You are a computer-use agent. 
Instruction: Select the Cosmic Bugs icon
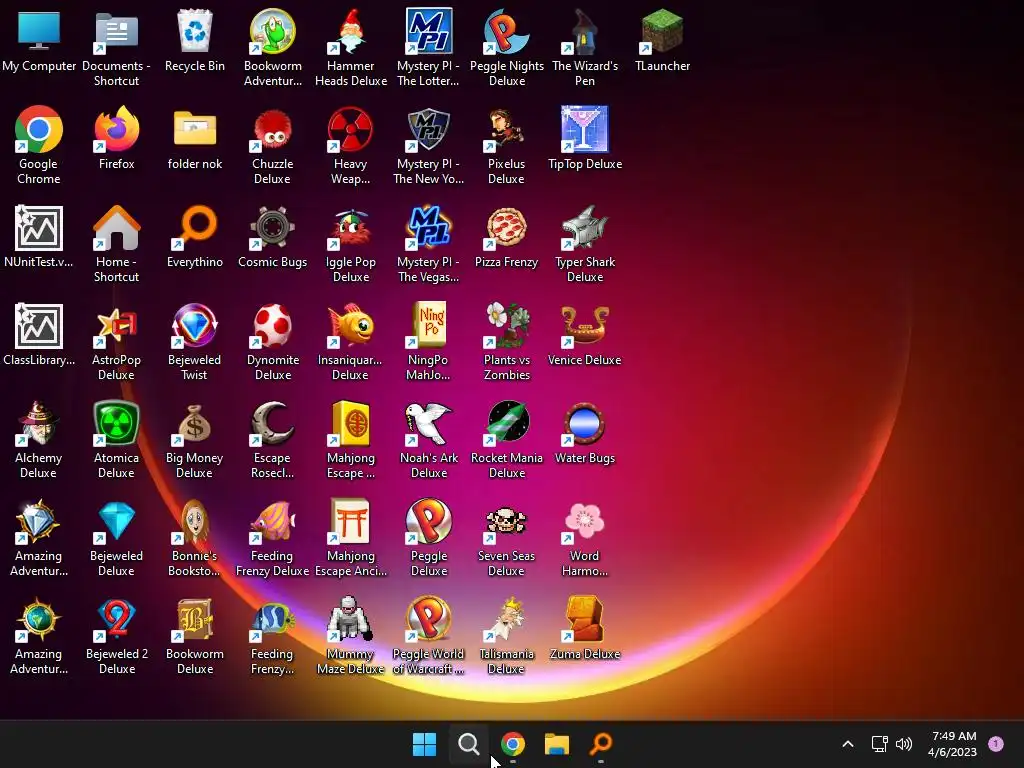(x=272, y=227)
